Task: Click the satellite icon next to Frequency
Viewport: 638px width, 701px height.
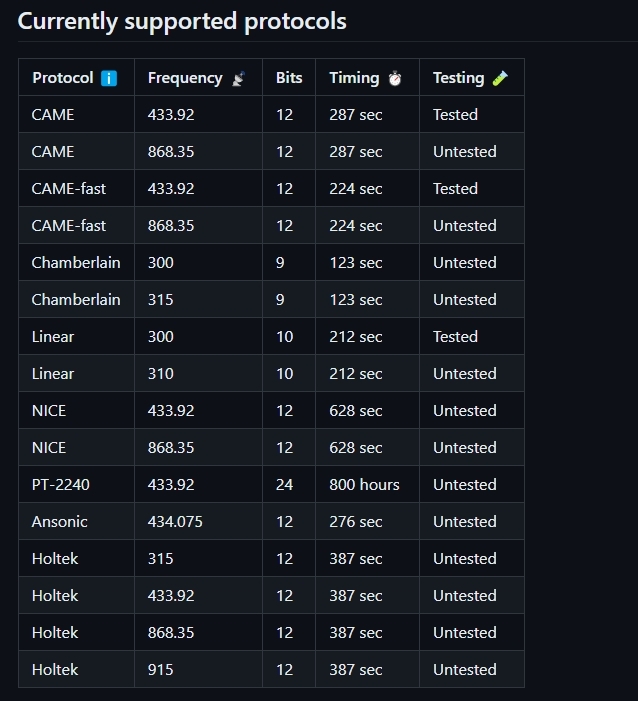Action: [x=238, y=79]
